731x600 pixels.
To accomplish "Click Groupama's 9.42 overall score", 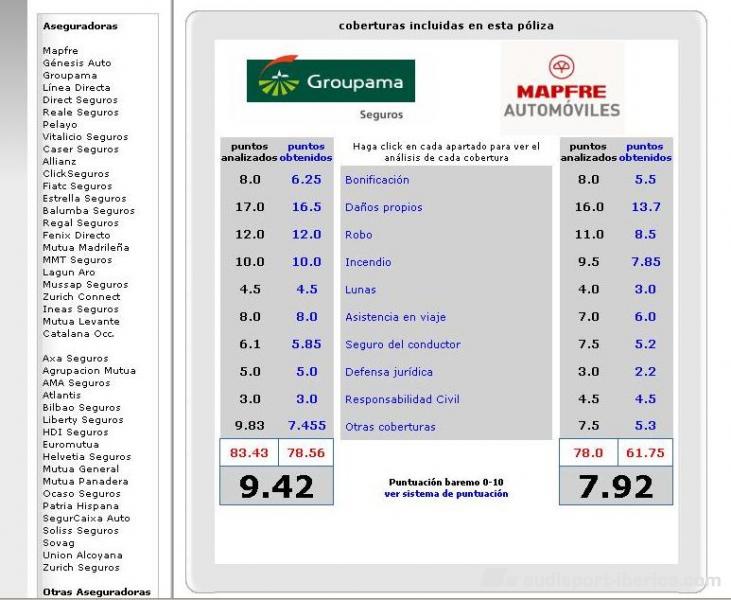I will (x=276, y=486).
